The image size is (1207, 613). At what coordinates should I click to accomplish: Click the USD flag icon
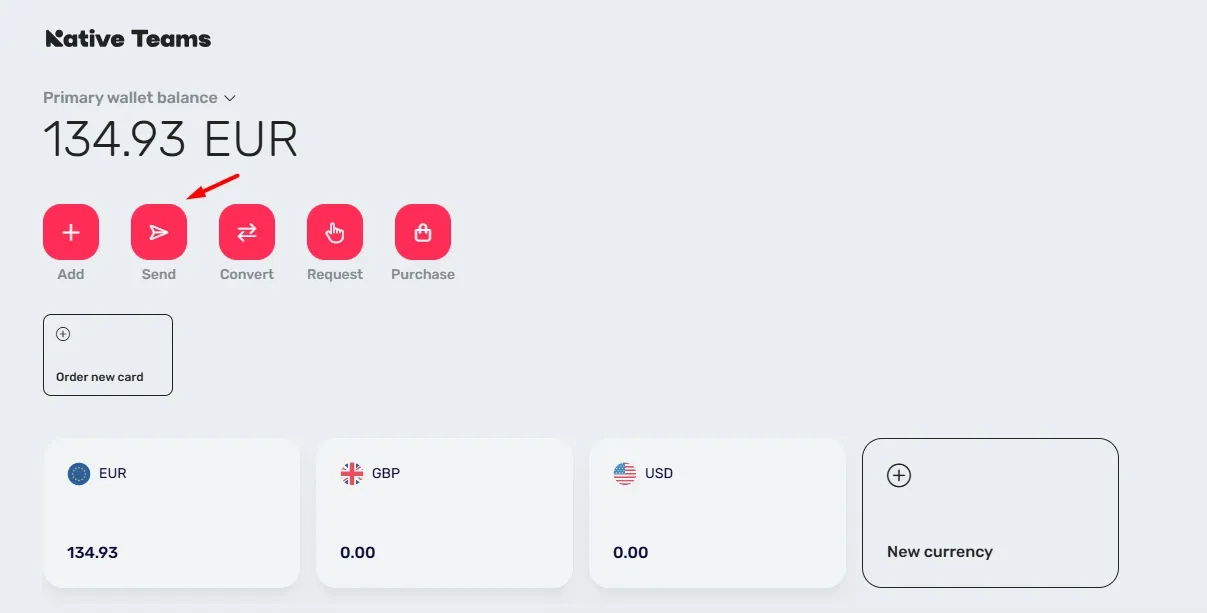pyautogui.click(x=625, y=473)
